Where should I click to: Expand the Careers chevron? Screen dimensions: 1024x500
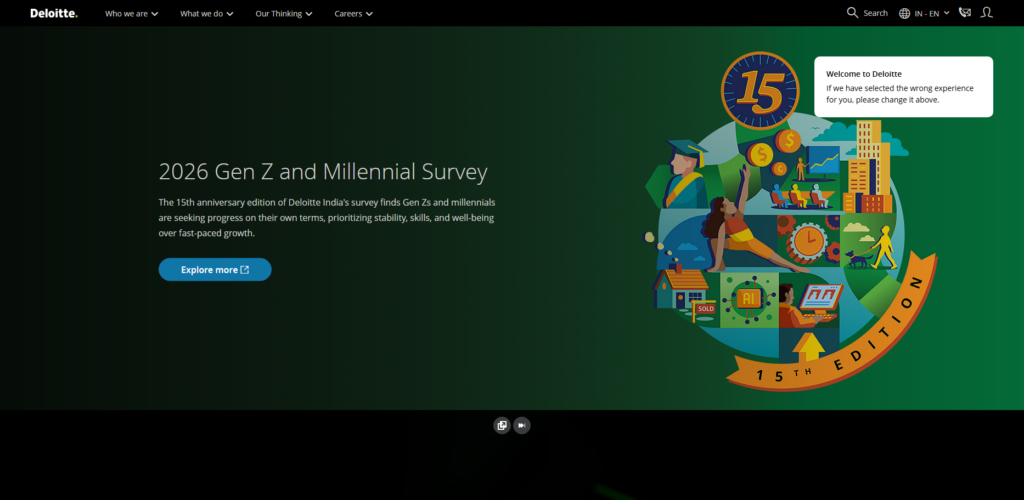point(369,14)
